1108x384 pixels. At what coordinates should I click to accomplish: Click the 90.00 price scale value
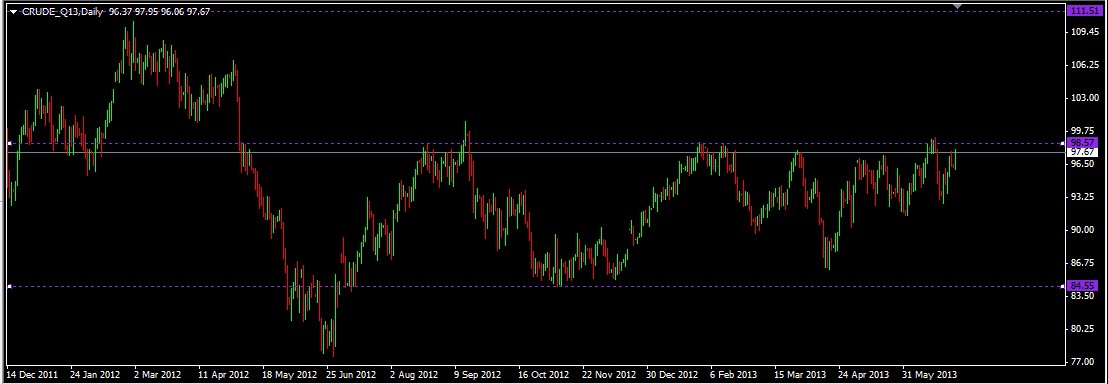(1084, 230)
